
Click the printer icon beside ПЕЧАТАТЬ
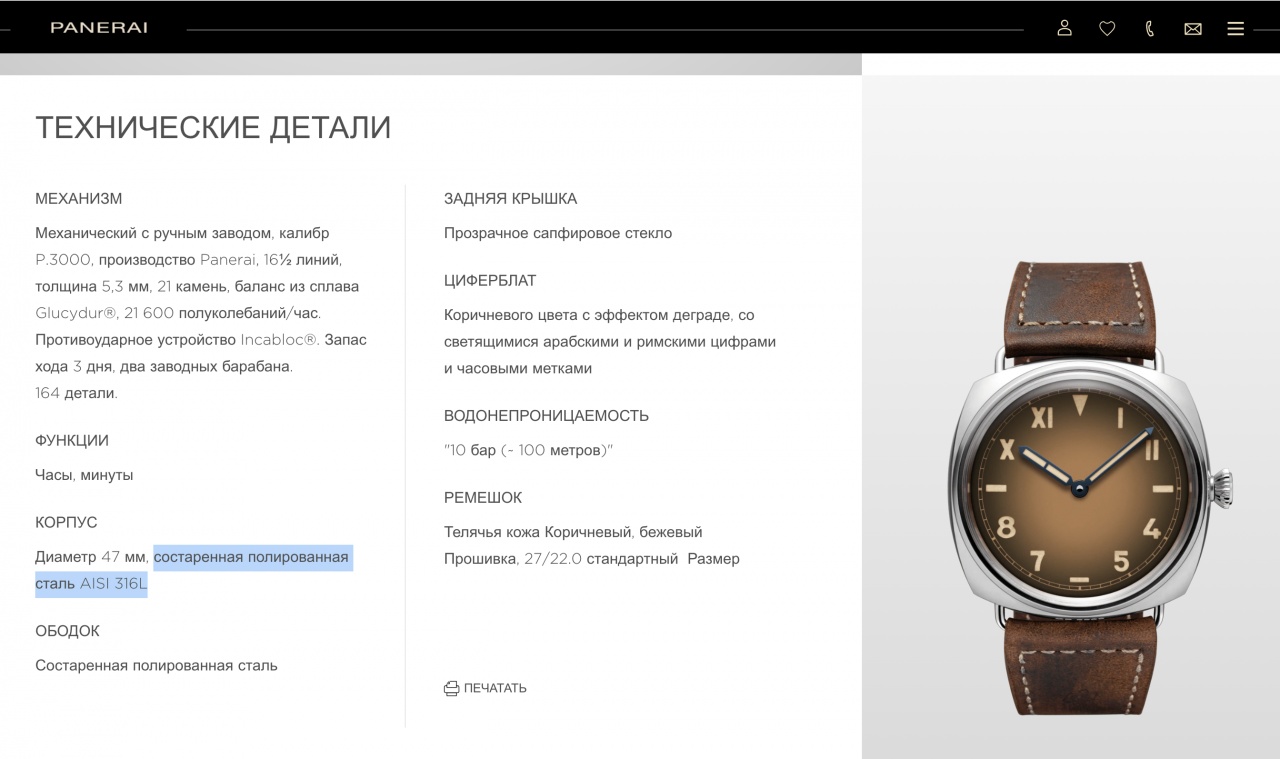click(451, 688)
